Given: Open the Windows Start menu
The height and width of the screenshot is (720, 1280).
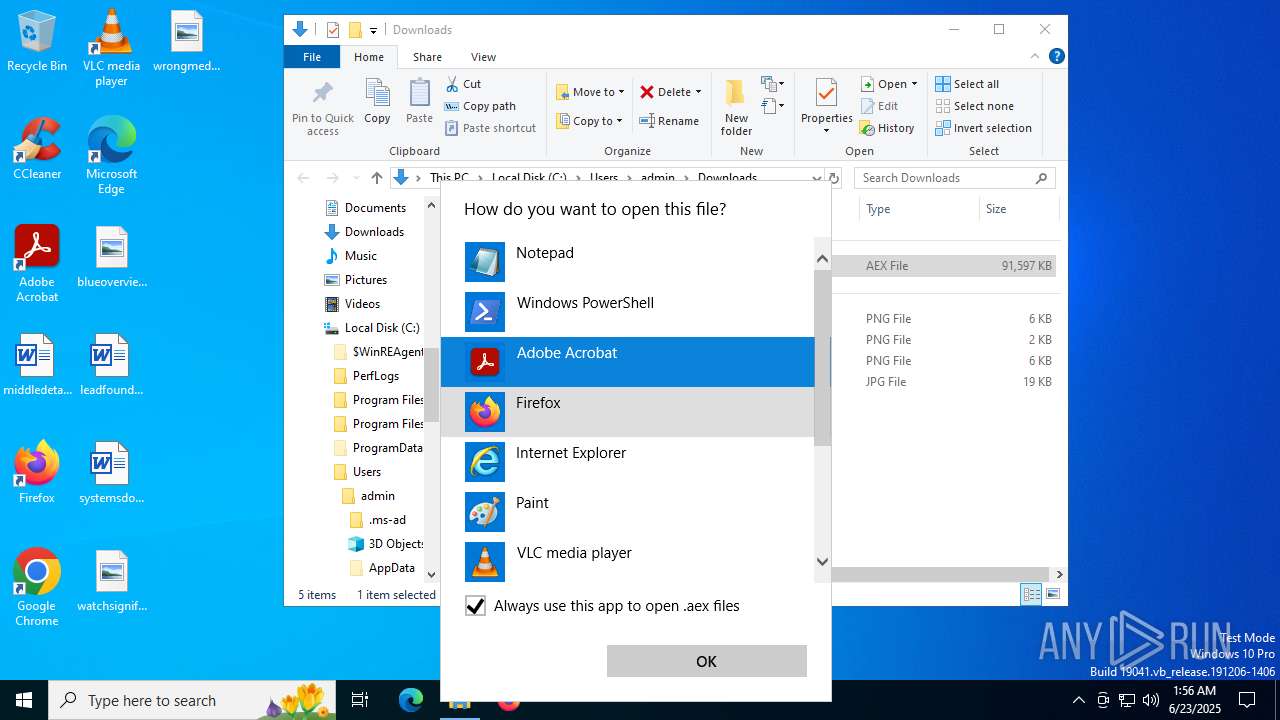Looking at the screenshot, I should pyautogui.click(x=24, y=700).
